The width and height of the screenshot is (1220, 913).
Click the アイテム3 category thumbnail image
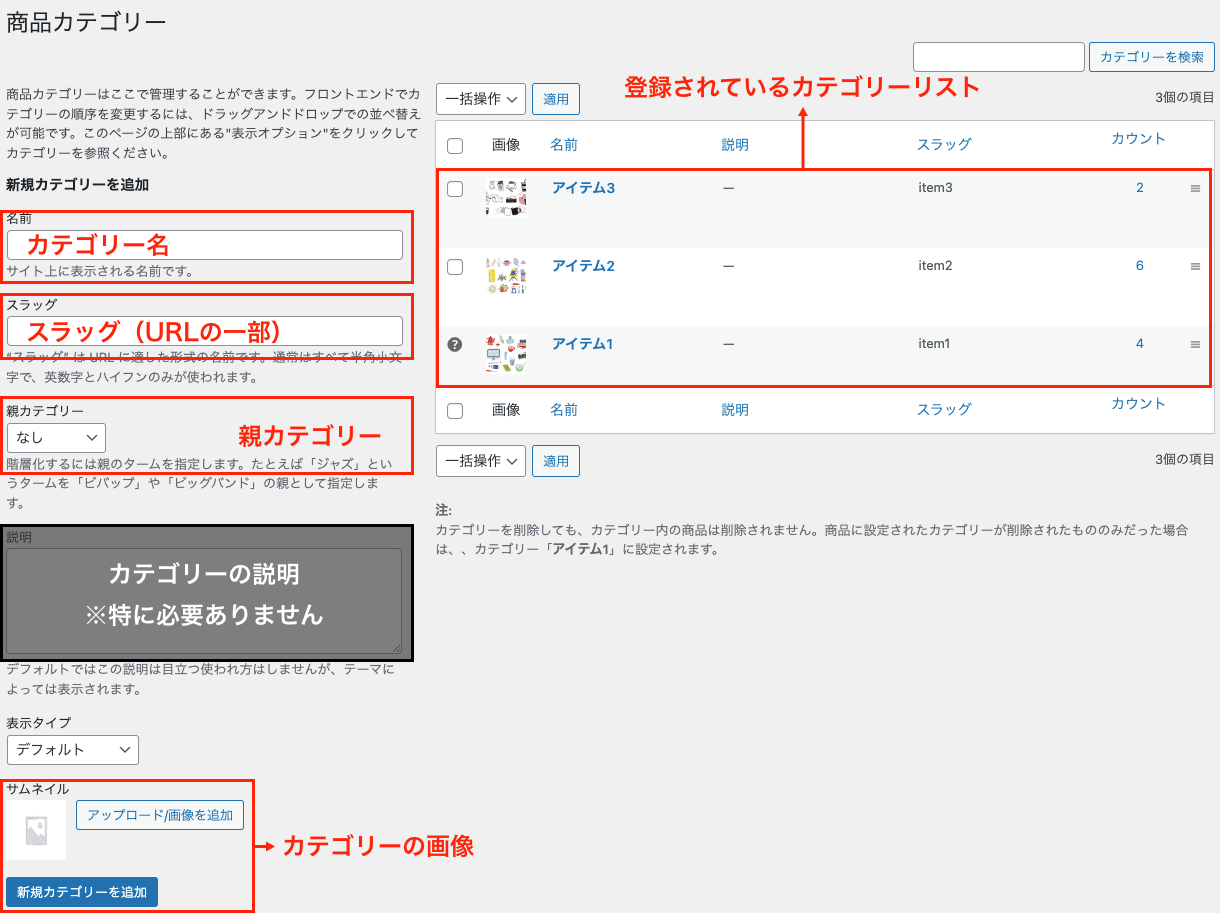[506, 197]
